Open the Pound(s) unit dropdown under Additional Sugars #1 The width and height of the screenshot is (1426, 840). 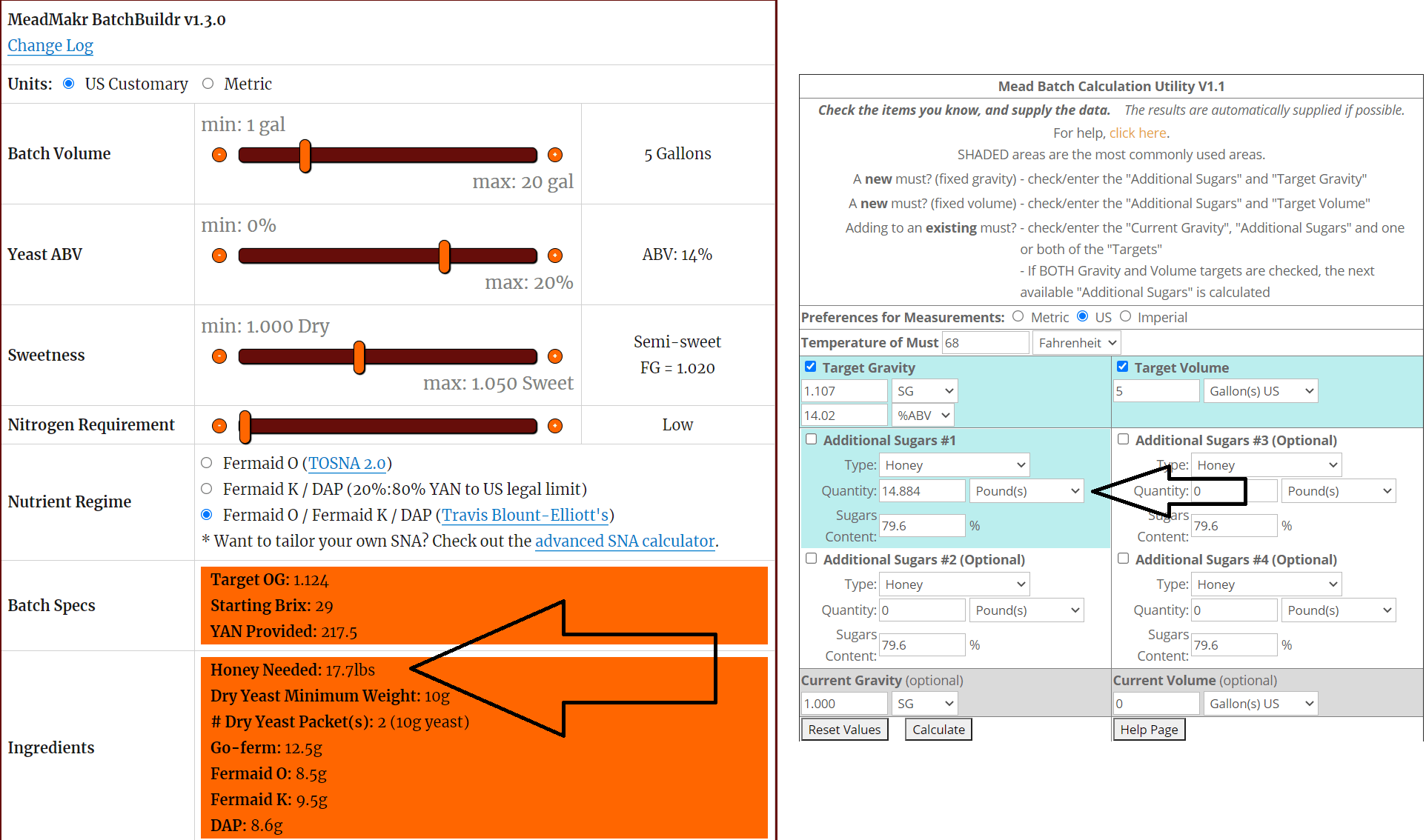click(x=1027, y=490)
